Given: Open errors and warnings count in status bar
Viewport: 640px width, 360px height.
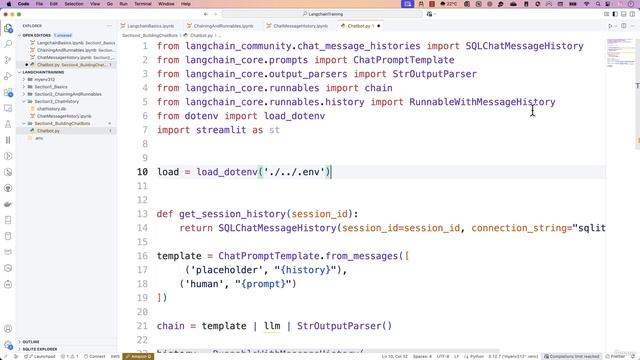Looking at the screenshot, I should click(69, 356).
